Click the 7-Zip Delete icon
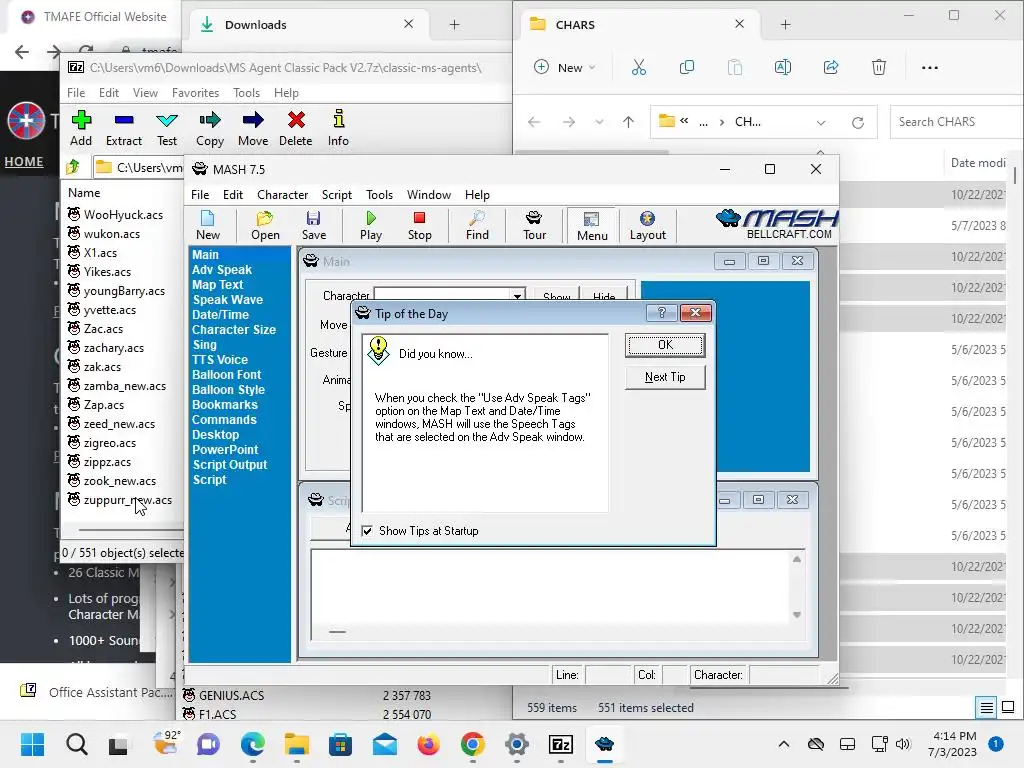The width and height of the screenshot is (1024, 768). tap(296, 128)
